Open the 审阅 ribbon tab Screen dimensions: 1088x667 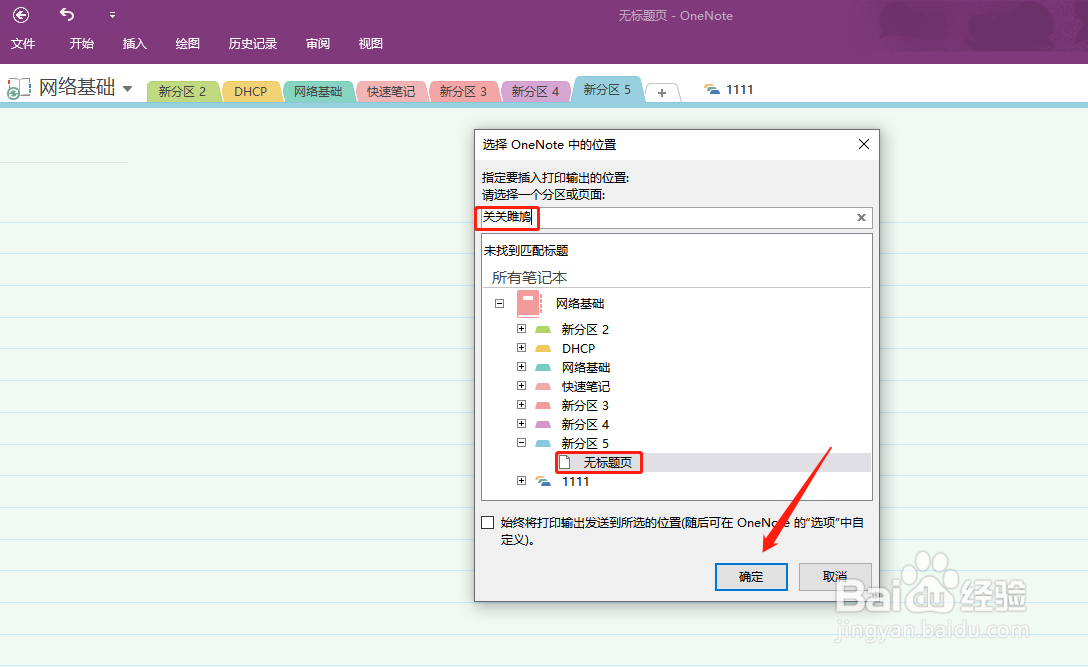(318, 44)
